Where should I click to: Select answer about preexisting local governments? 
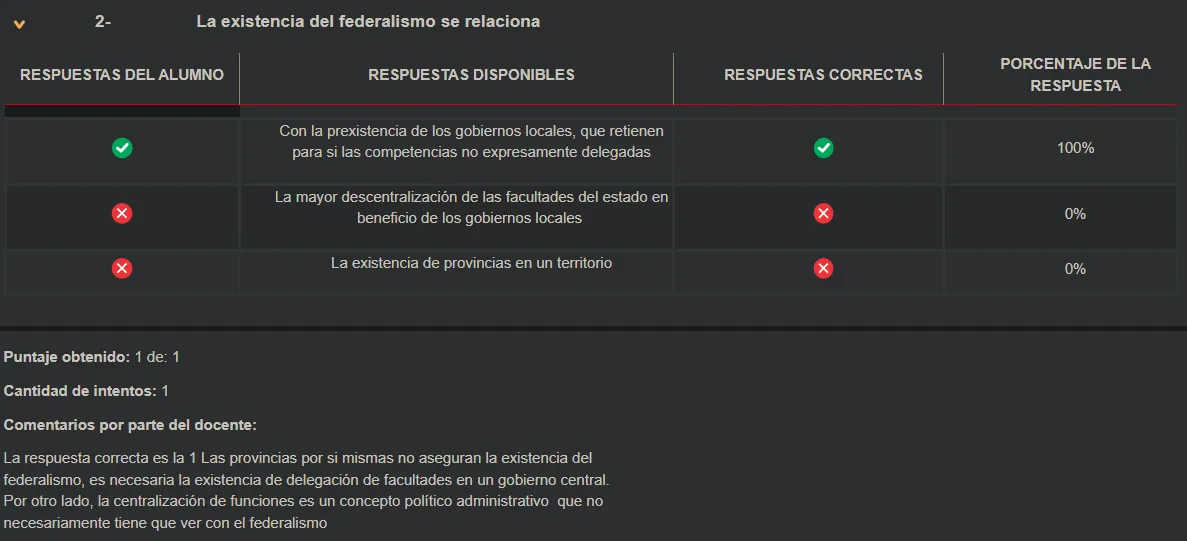471,142
